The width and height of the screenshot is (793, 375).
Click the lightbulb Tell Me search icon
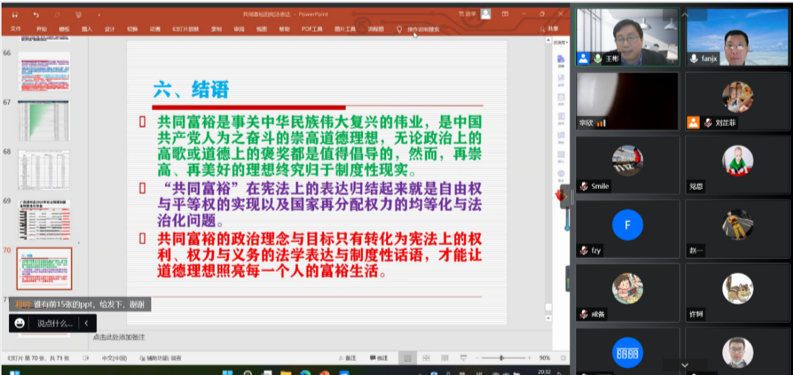coord(399,29)
